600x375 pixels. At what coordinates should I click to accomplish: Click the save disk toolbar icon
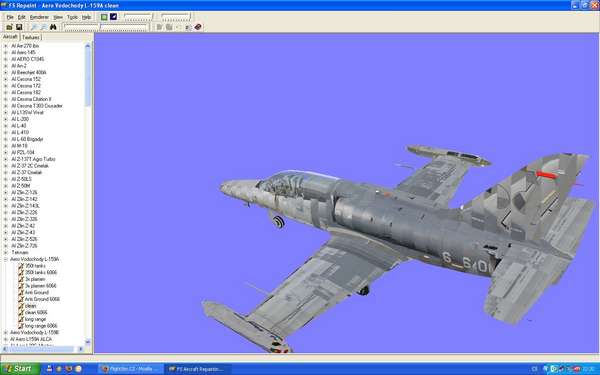pyautogui.click(x=19, y=27)
